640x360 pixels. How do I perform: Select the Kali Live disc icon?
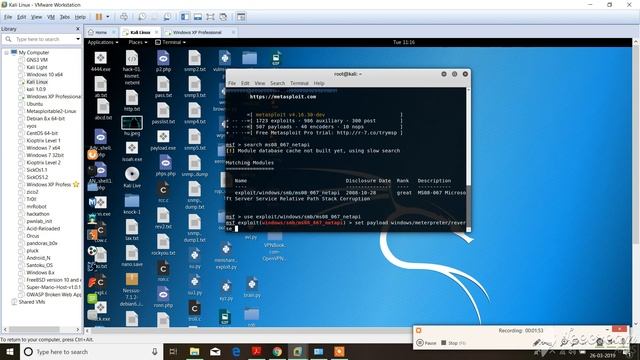(132, 178)
